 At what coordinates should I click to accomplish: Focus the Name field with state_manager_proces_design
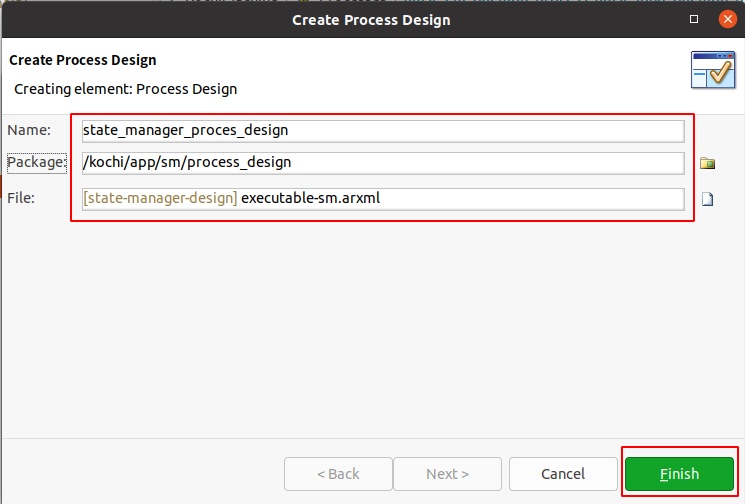383,131
